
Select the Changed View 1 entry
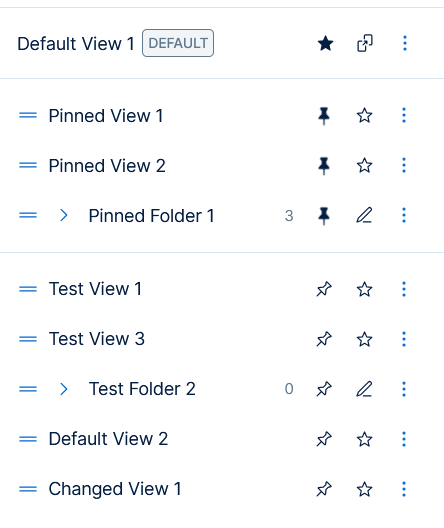coord(115,489)
